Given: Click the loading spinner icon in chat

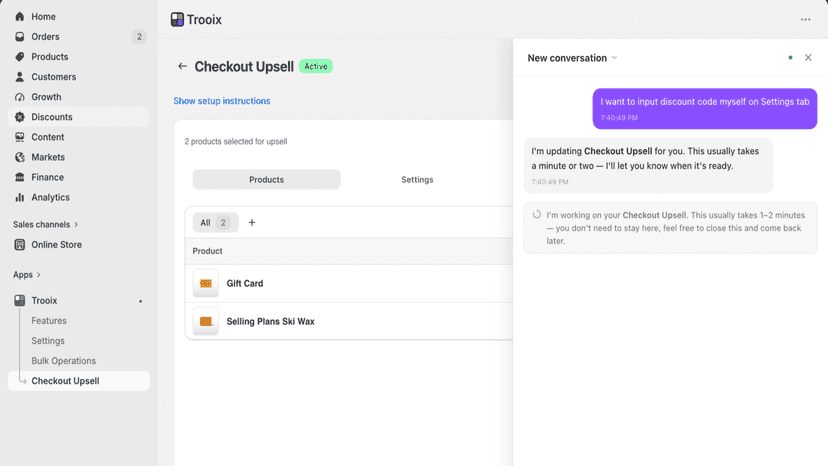Looking at the screenshot, I should coord(537,215).
